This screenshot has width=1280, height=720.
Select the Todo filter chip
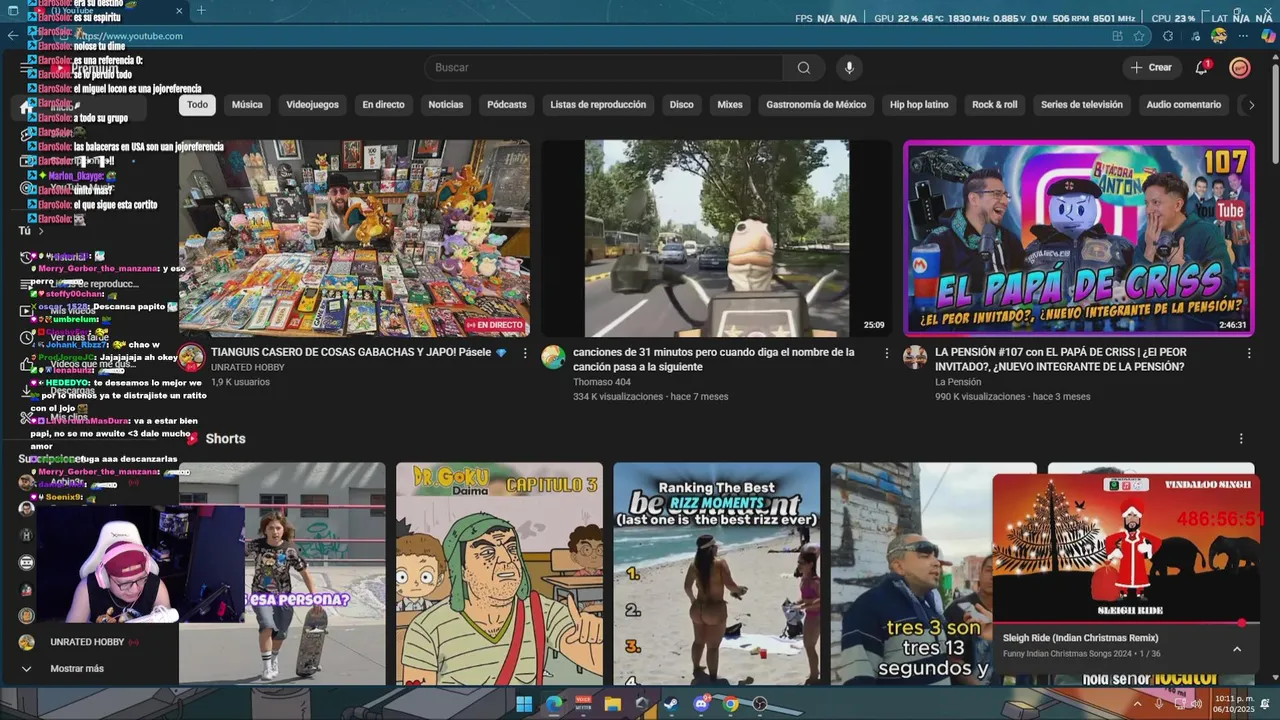click(x=198, y=105)
